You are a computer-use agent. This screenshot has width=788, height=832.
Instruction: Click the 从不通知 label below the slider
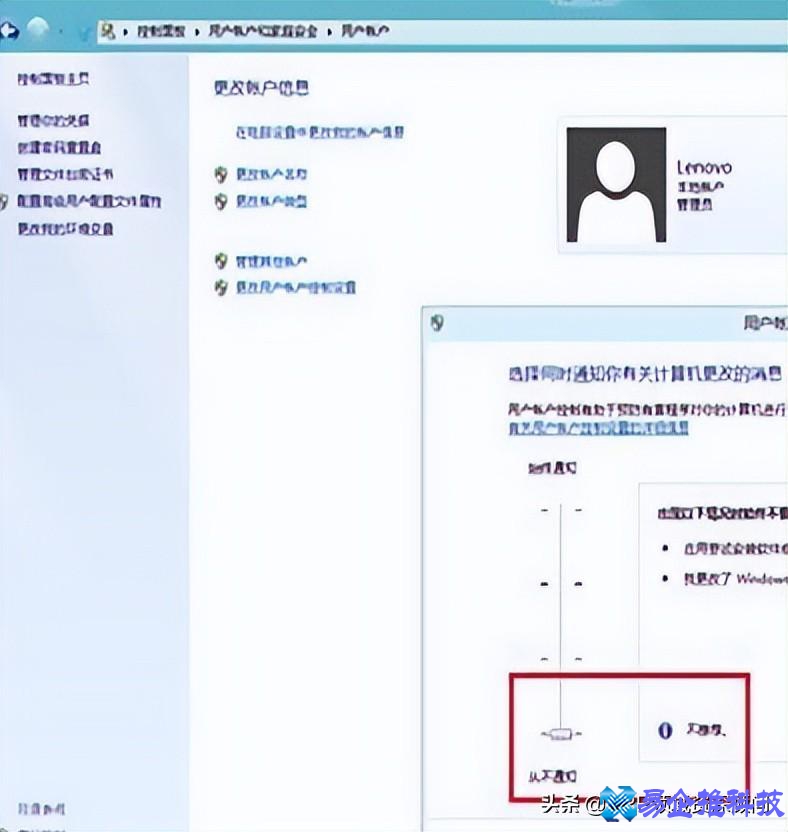[x=552, y=777]
